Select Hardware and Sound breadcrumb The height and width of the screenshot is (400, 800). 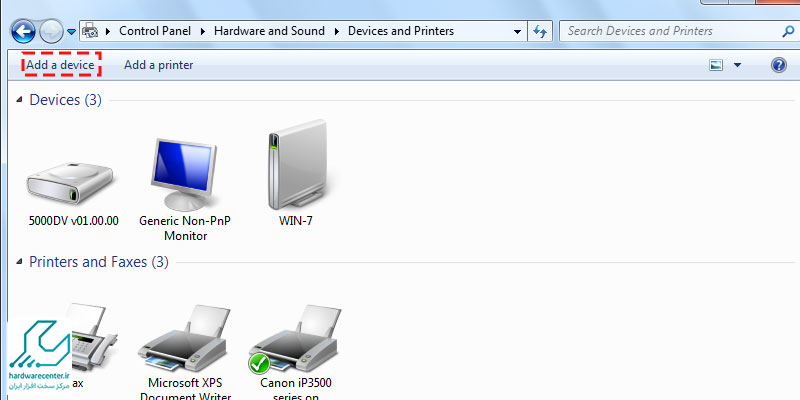point(269,31)
